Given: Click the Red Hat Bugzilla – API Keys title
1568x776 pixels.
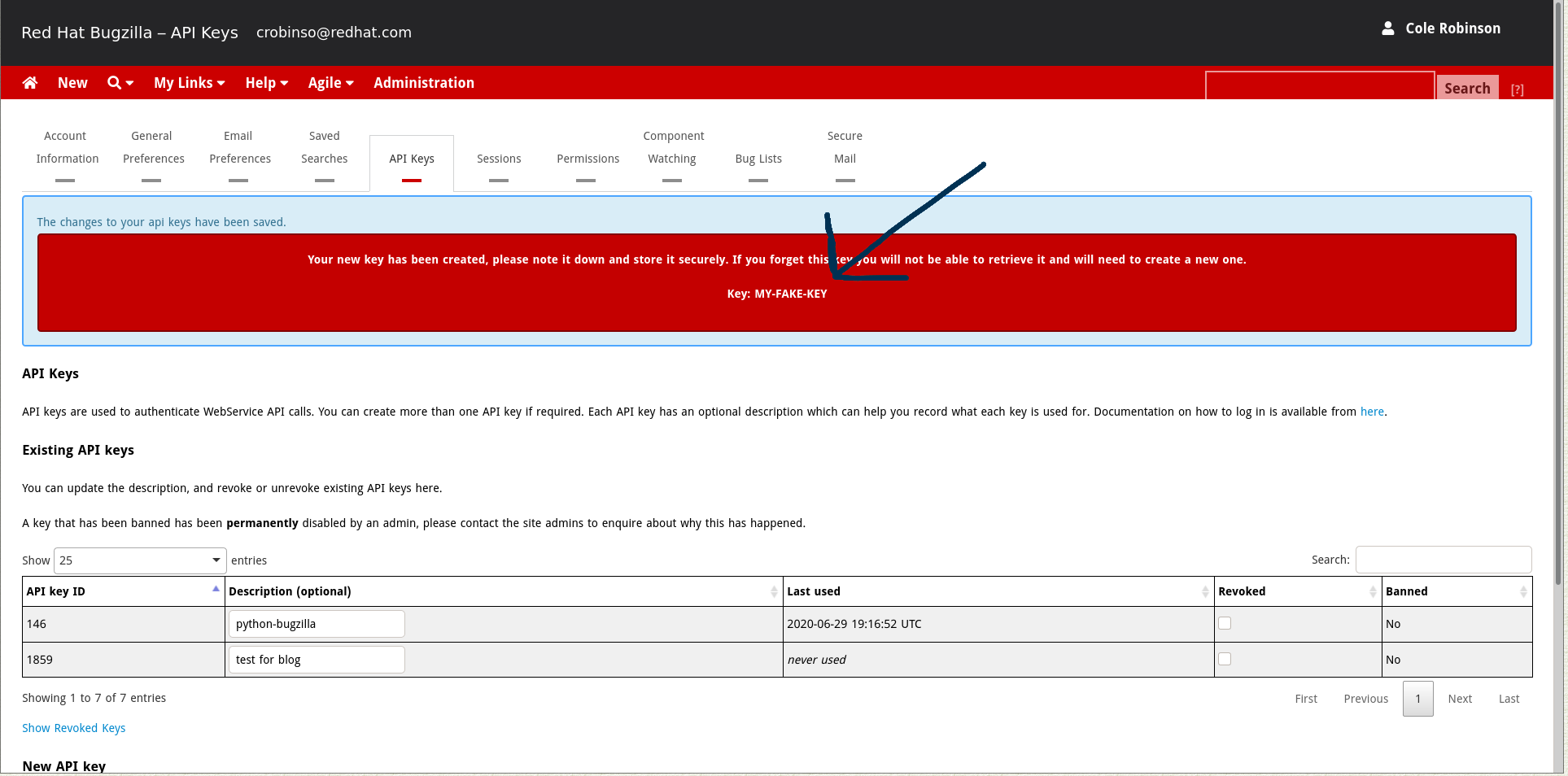Looking at the screenshot, I should (x=129, y=33).
